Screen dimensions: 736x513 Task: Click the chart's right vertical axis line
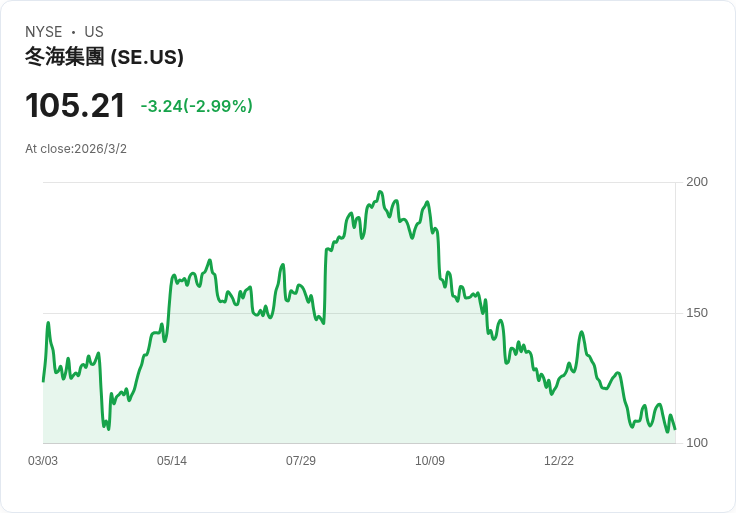click(676, 300)
